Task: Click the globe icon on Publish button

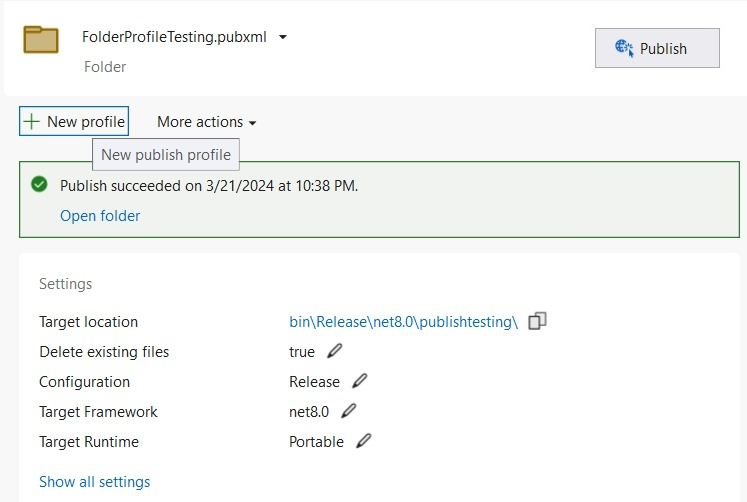Action: [624, 48]
